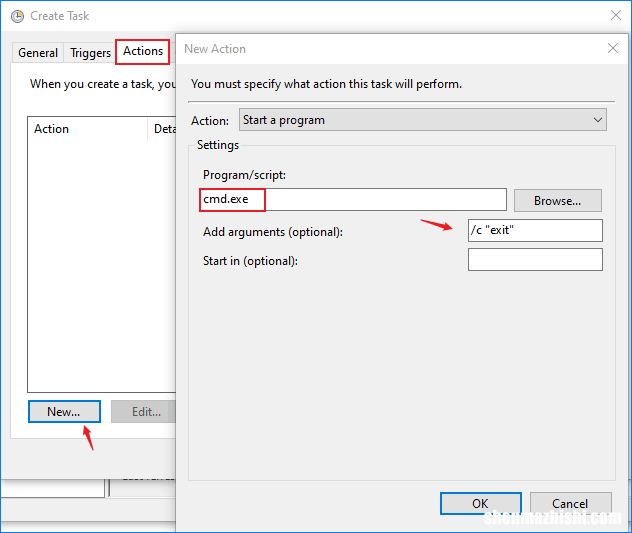Open the Action dropdown showing Start a program
Image resolution: width=632 pixels, height=533 pixels.
422,120
